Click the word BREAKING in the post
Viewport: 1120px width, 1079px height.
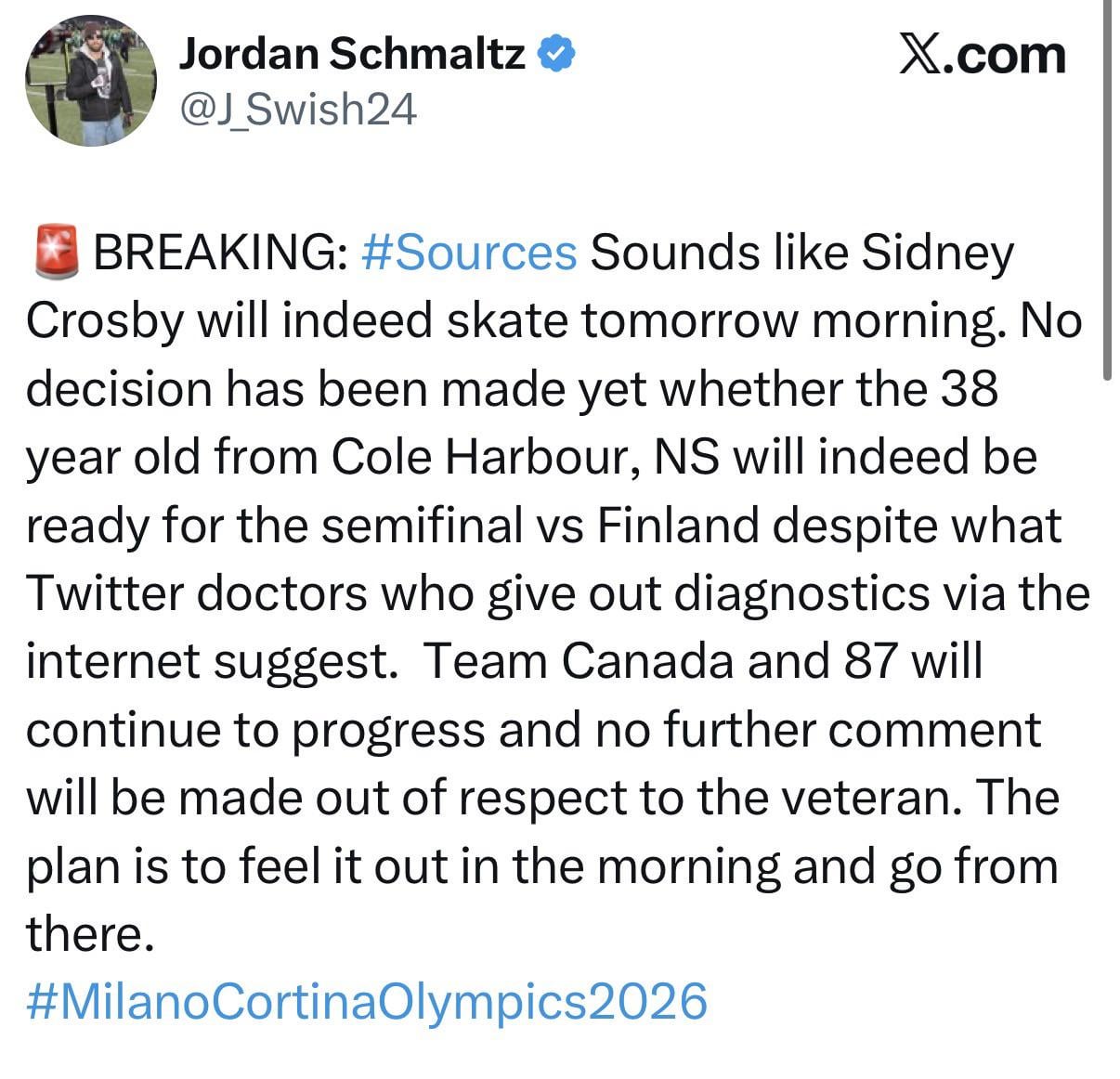(220, 253)
